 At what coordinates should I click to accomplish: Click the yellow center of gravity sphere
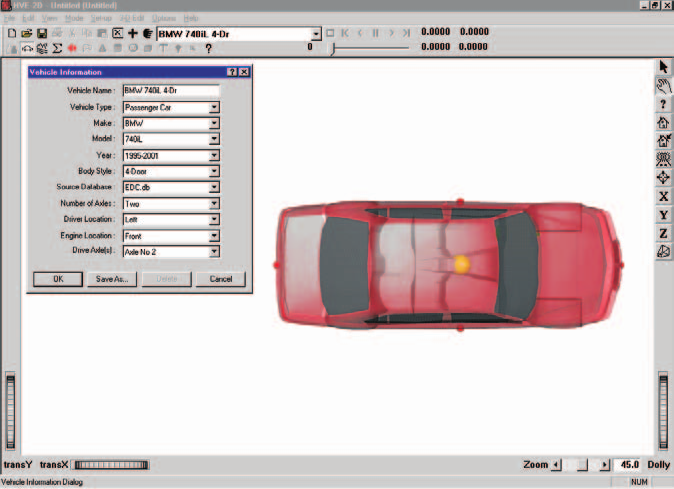[x=462, y=264]
